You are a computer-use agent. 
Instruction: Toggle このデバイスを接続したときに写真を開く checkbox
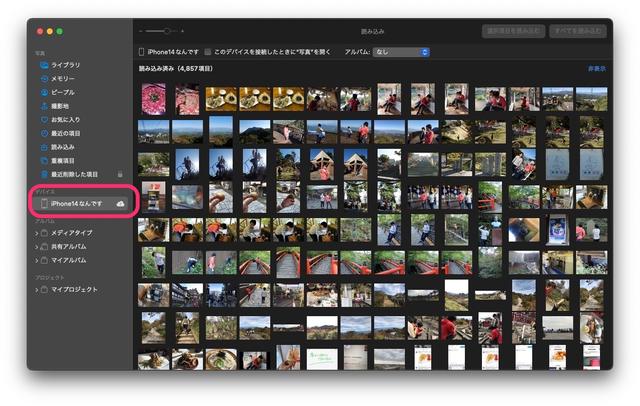(x=208, y=52)
